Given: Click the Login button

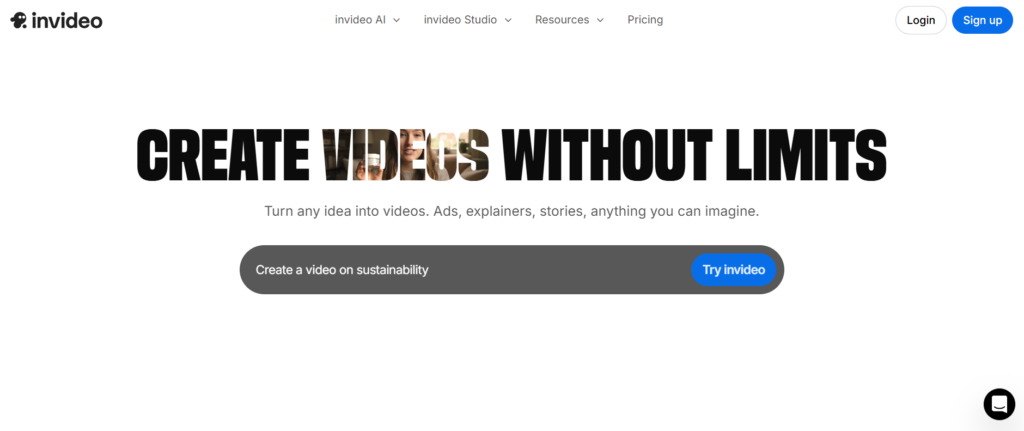Looking at the screenshot, I should click(921, 20).
